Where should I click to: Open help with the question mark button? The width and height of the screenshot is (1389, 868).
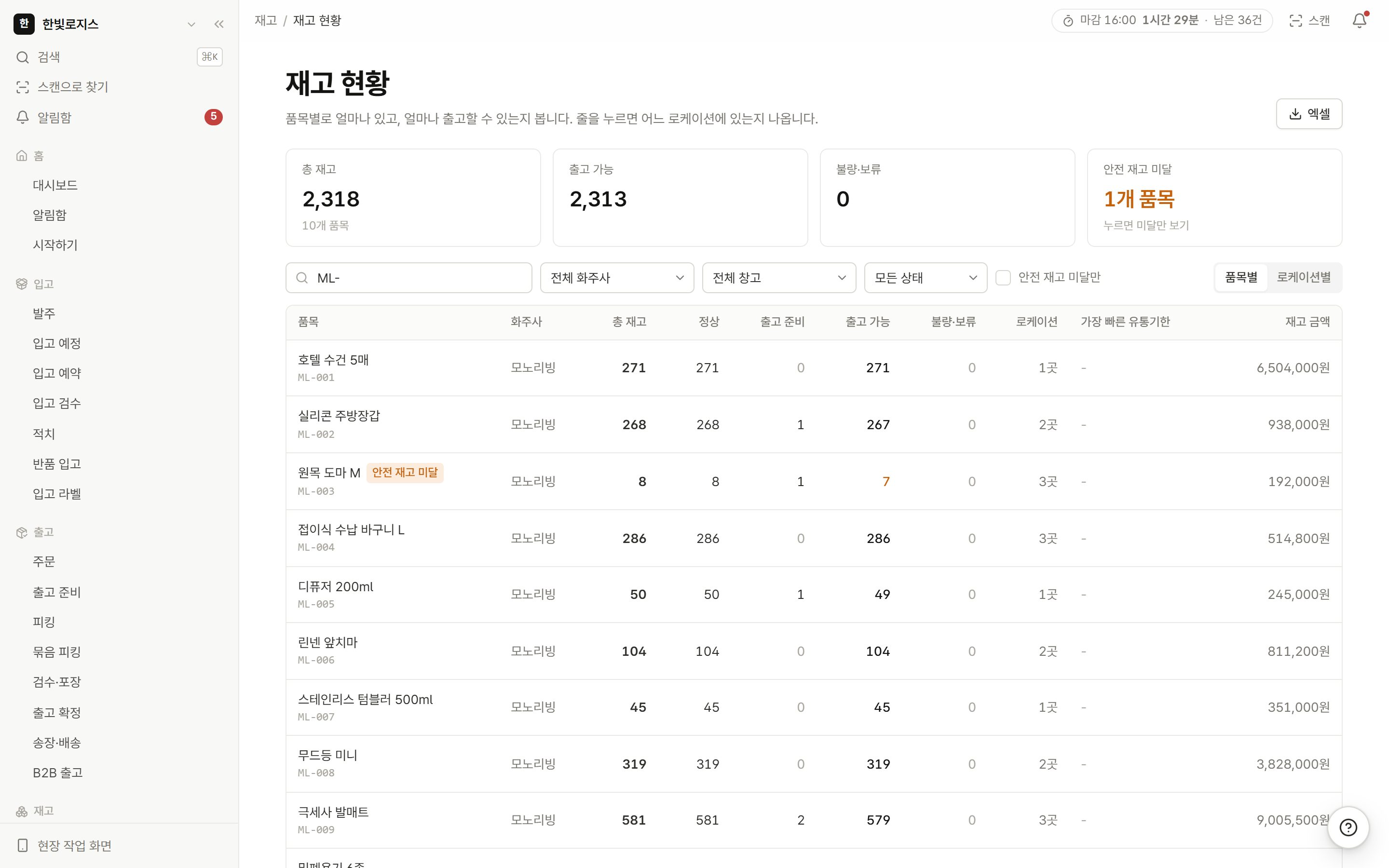tap(1348, 827)
